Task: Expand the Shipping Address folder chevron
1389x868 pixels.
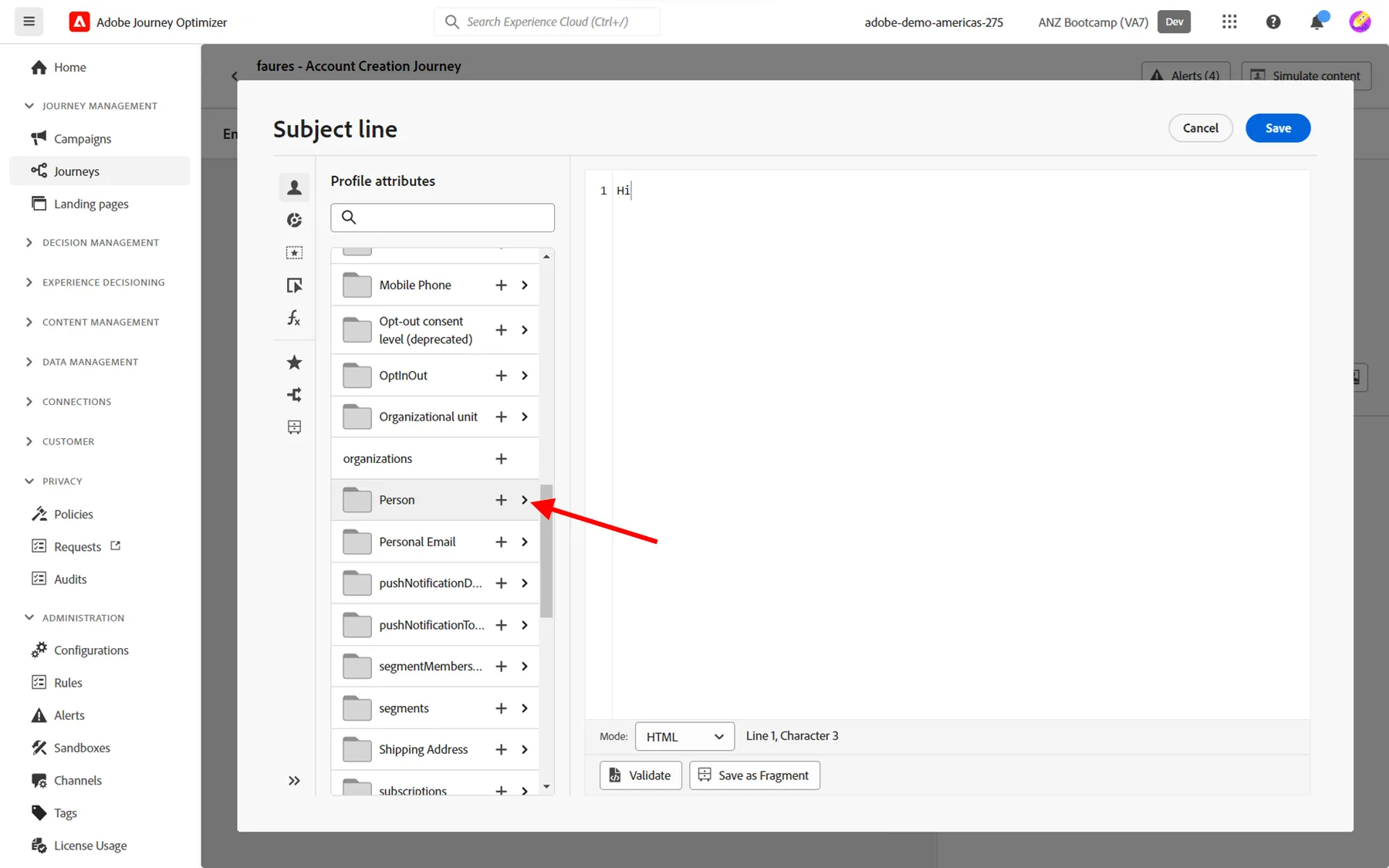Action: tap(525, 750)
